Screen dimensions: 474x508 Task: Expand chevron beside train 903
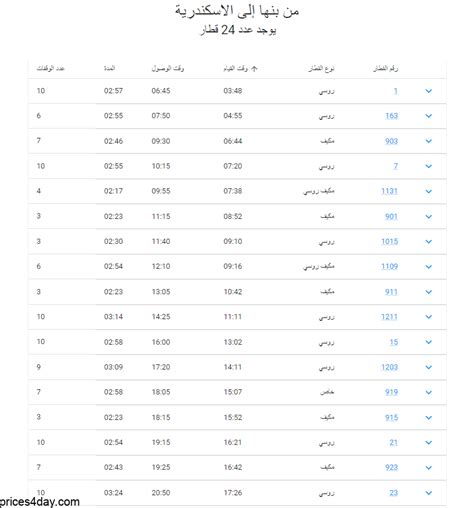pyautogui.click(x=428, y=141)
